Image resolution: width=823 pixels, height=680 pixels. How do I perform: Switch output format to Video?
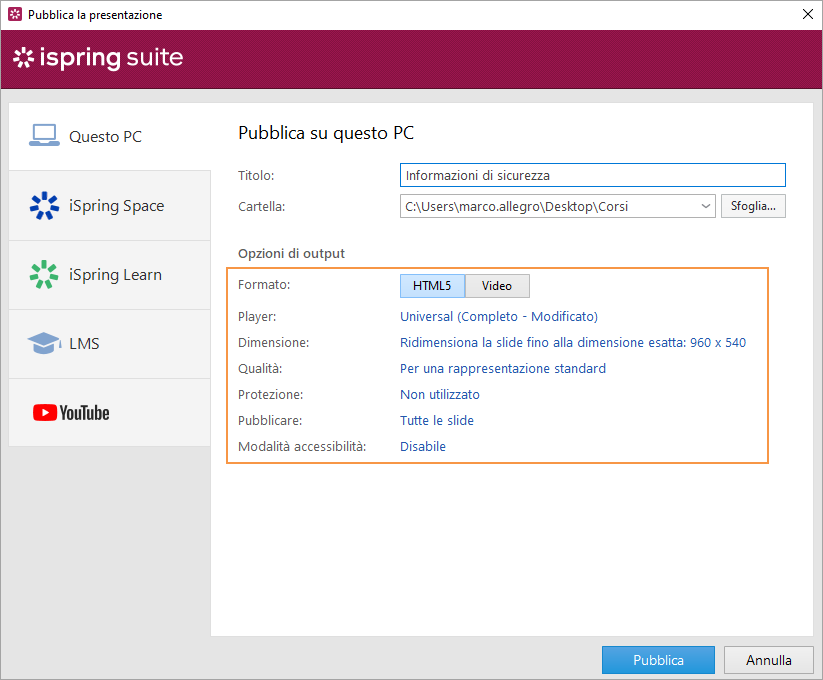pyautogui.click(x=497, y=286)
